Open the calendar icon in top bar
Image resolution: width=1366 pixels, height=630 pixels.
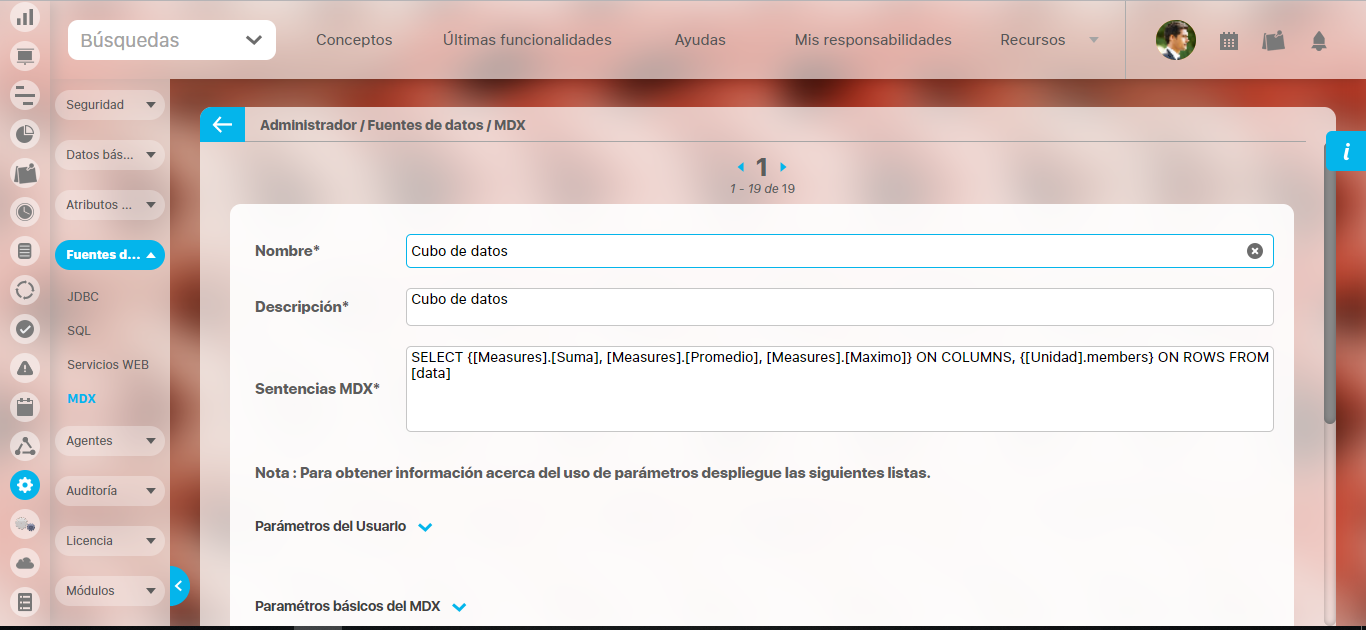(x=1229, y=41)
